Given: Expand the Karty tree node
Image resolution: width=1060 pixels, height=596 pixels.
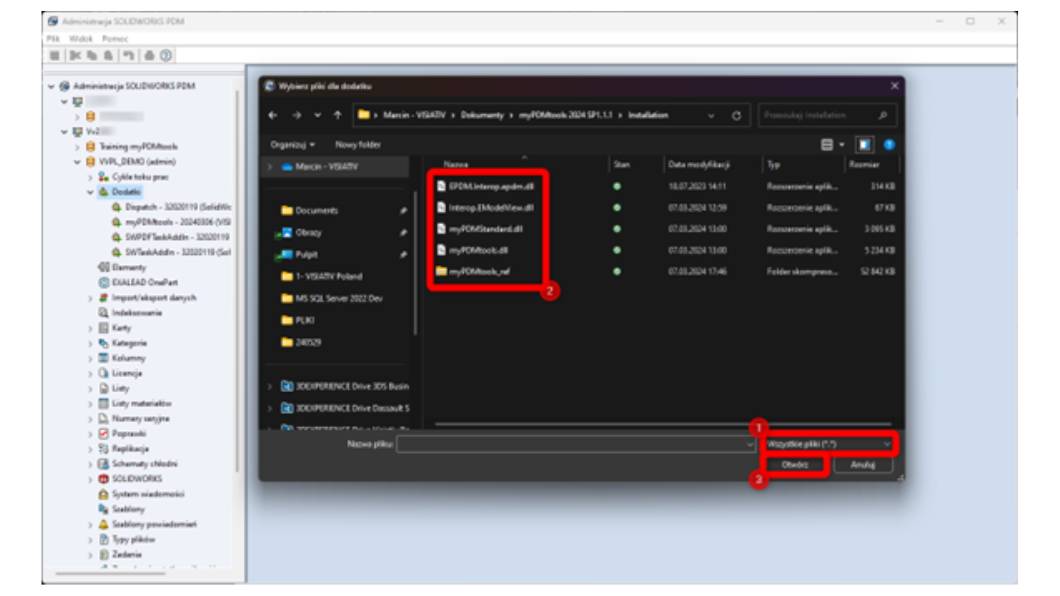Looking at the screenshot, I should 91,328.
